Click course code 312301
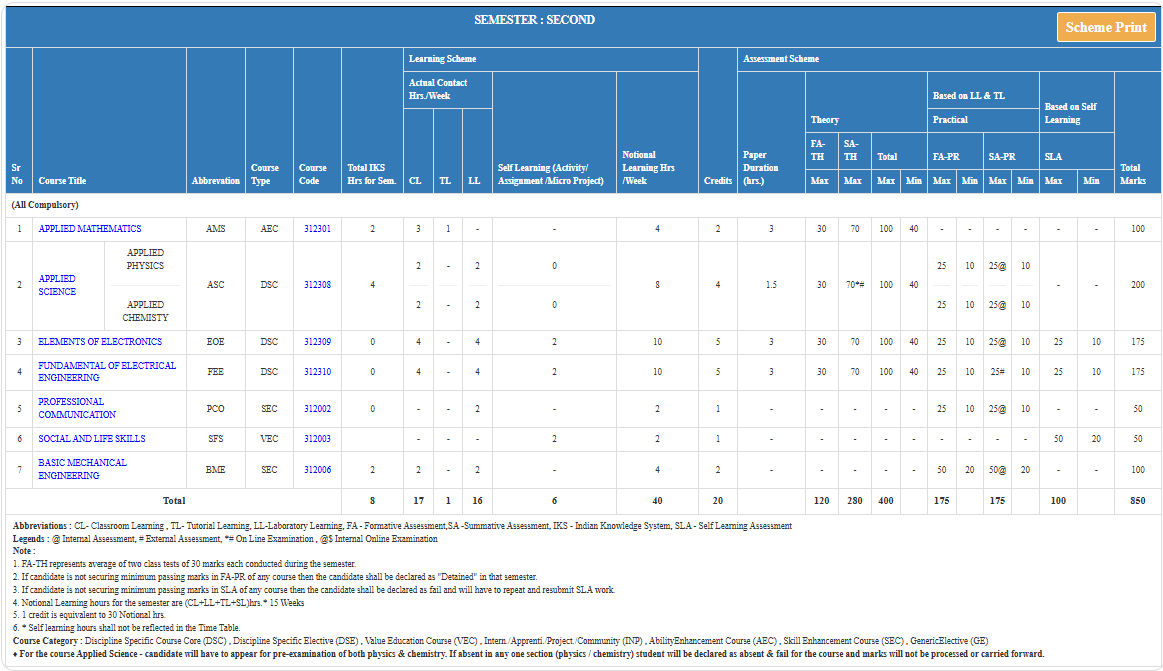Screen dimensions: 1163x671 (x=317, y=229)
